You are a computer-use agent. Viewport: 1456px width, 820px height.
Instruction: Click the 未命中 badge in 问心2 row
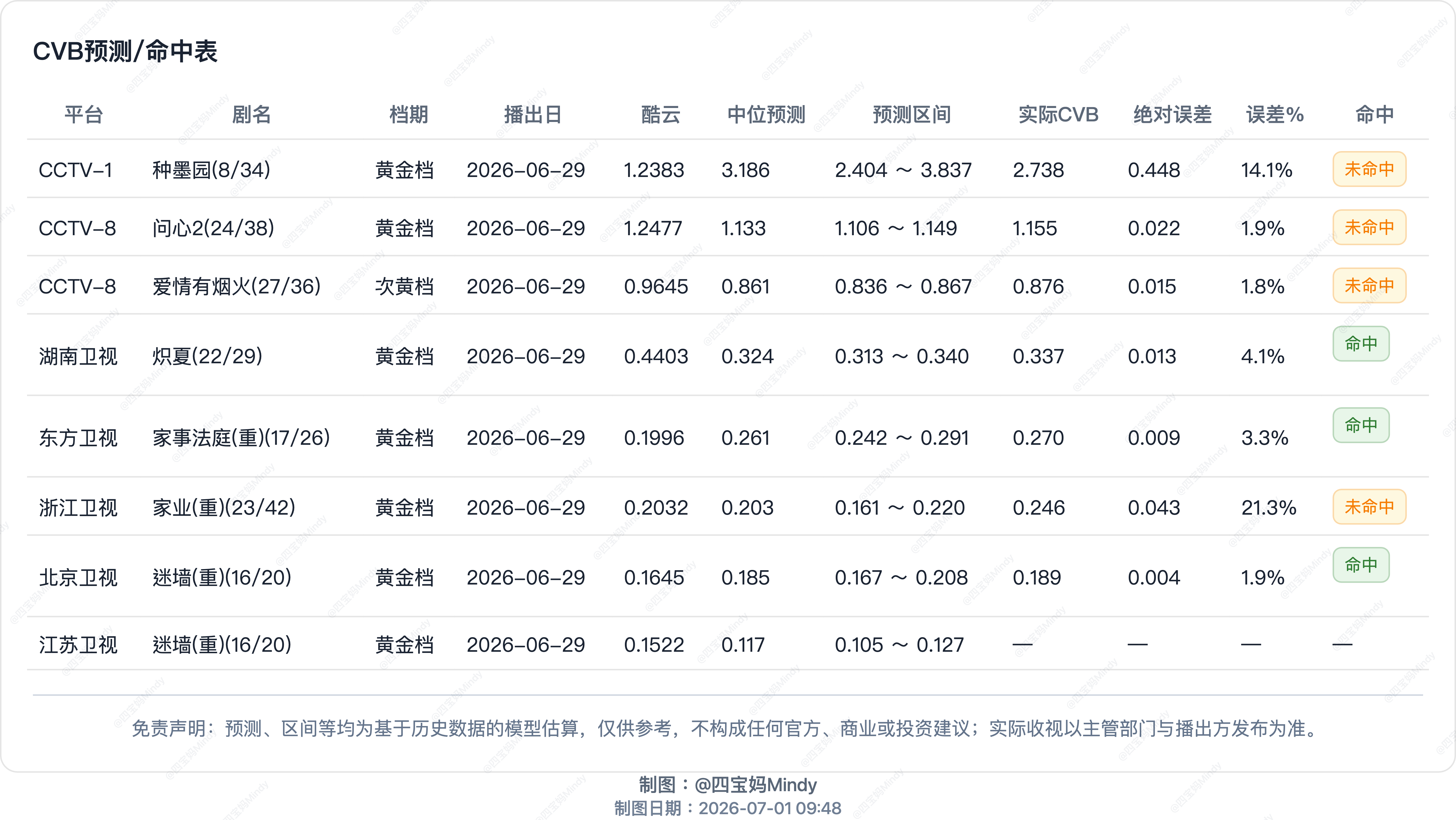click(x=1370, y=227)
